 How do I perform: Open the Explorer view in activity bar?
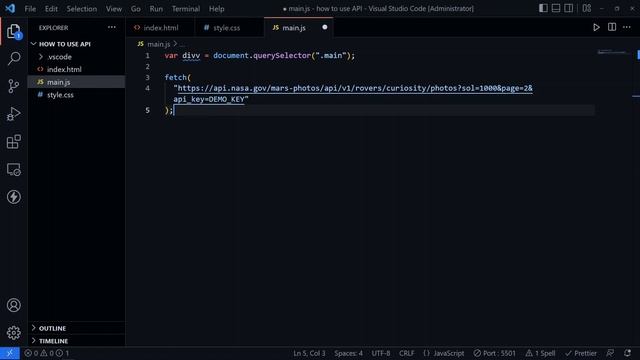tap(13, 31)
